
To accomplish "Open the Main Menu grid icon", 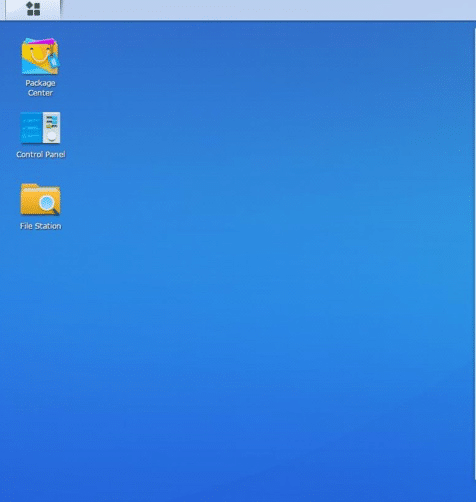I will click(33, 9).
